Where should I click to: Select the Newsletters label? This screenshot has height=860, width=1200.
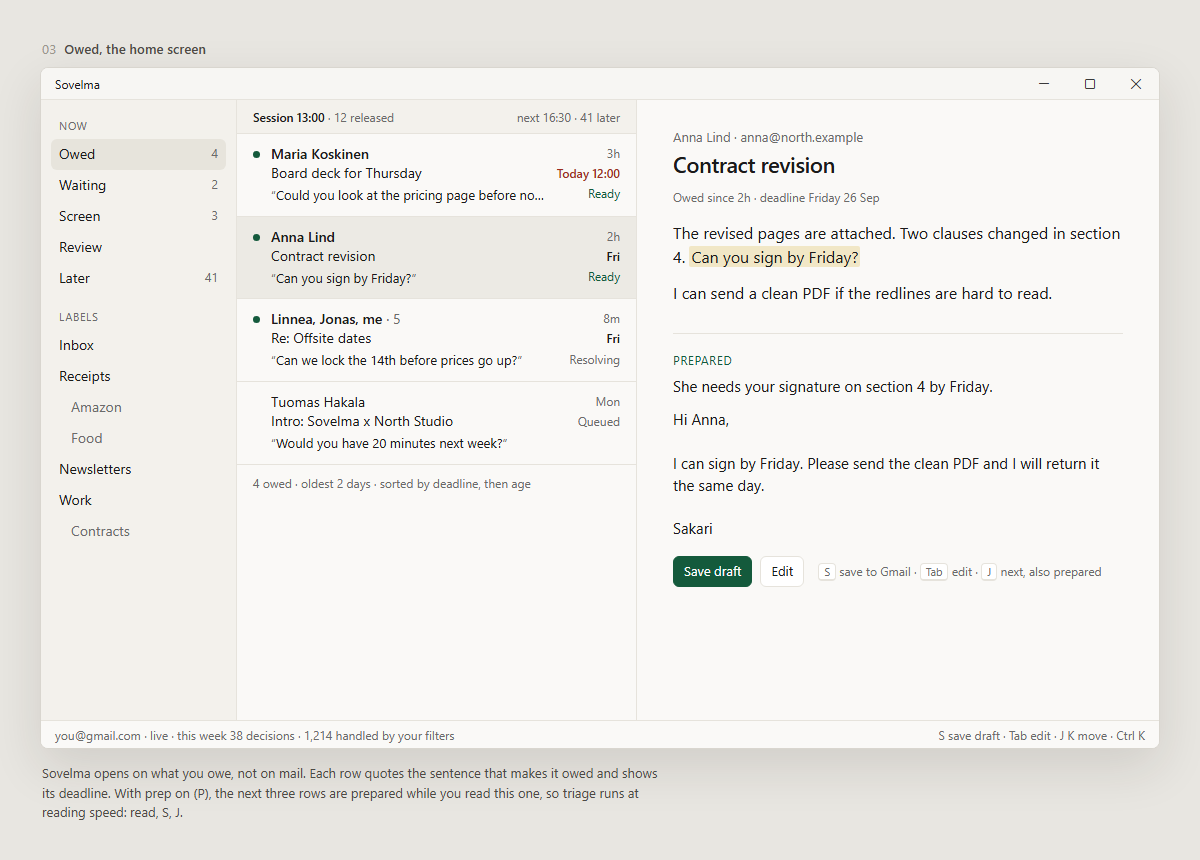coord(138,469)
